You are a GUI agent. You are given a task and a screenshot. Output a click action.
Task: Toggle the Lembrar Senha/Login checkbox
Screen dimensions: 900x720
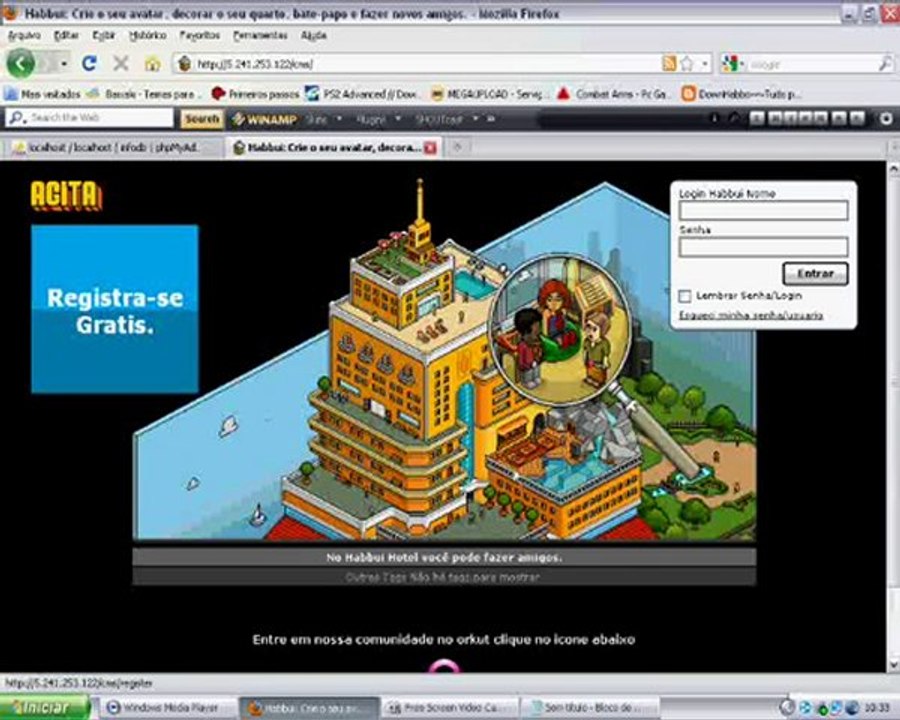click(x=684, y=296)
